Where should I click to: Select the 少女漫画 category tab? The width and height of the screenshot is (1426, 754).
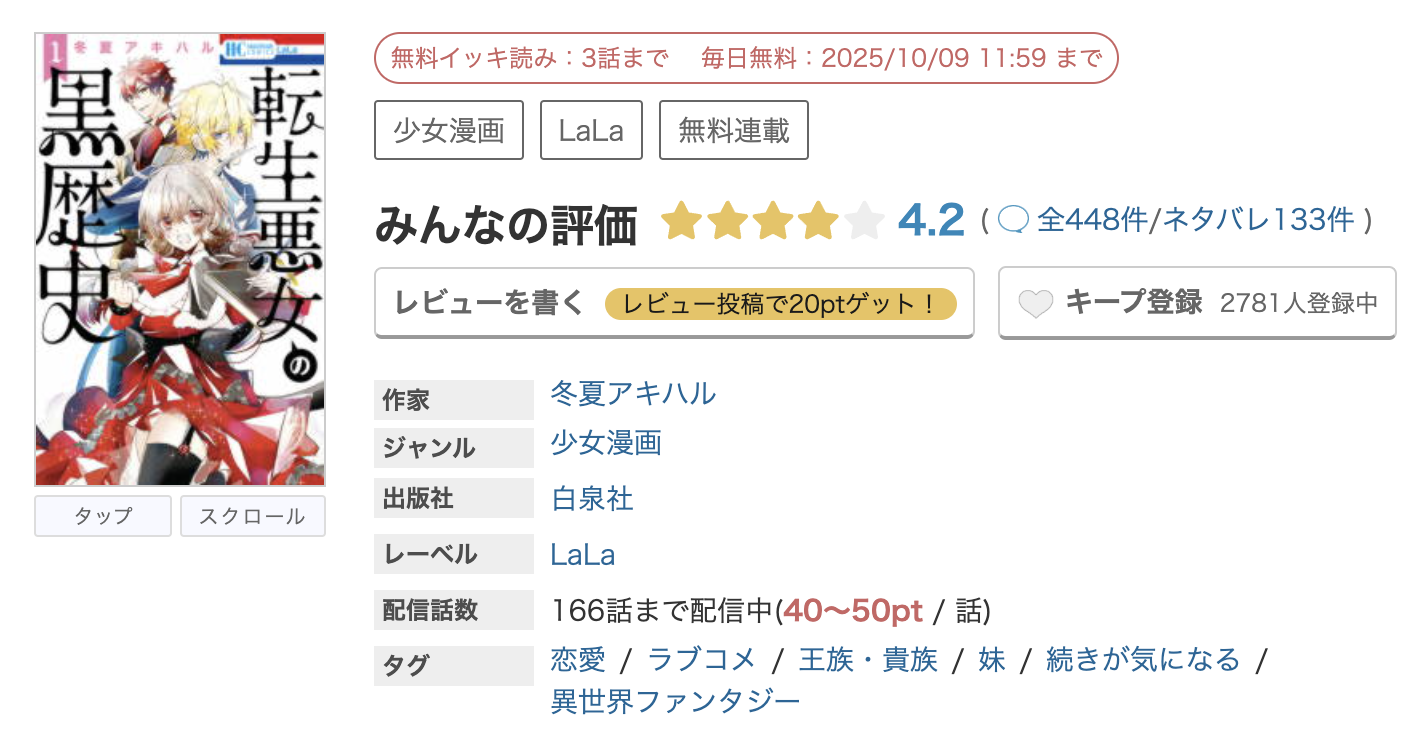tap(448, 129)
